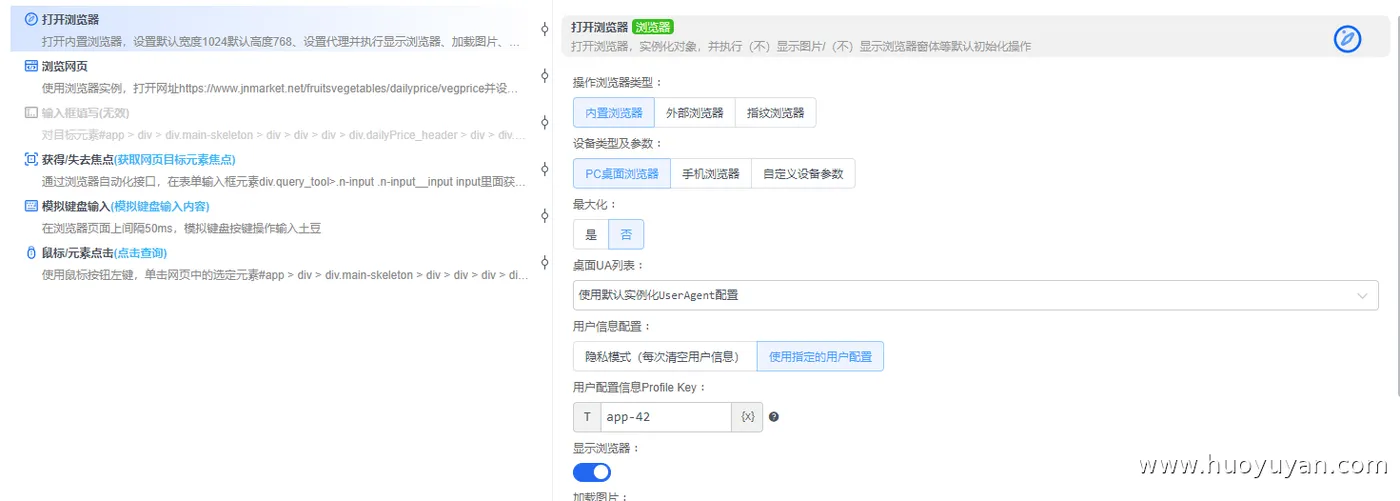Image resolution: width=1400 pixels, height=501 pixels.
Task: Select 内置浏览器 browser type
Action: click(614, 113)
